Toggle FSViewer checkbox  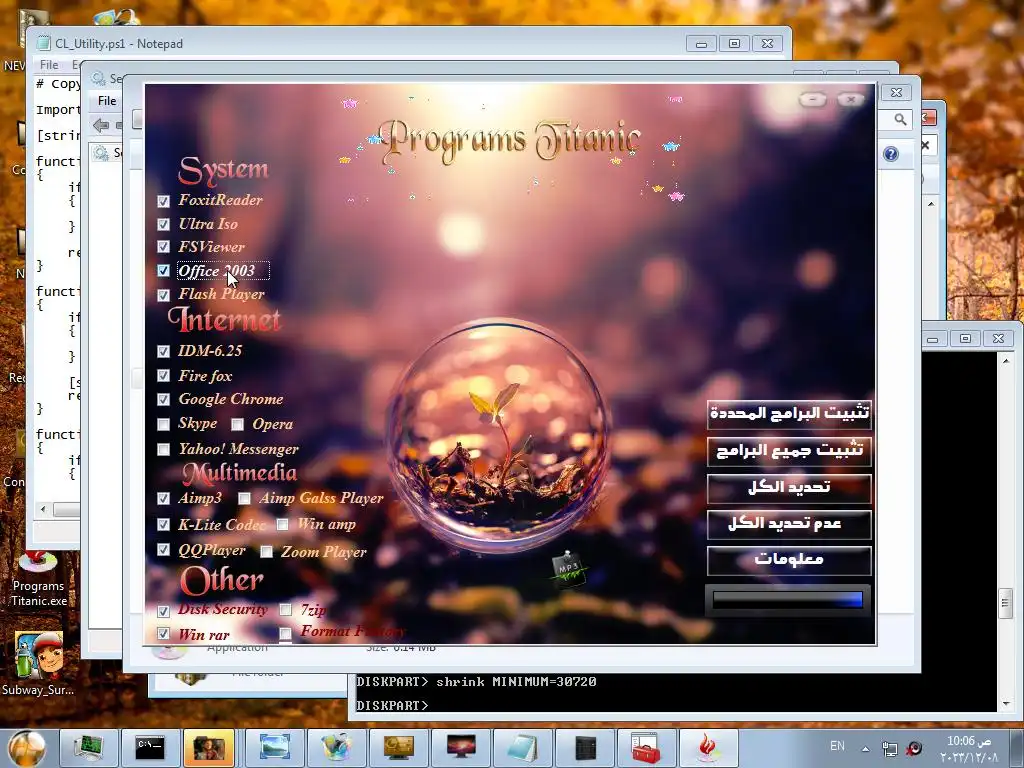[163, 247]
